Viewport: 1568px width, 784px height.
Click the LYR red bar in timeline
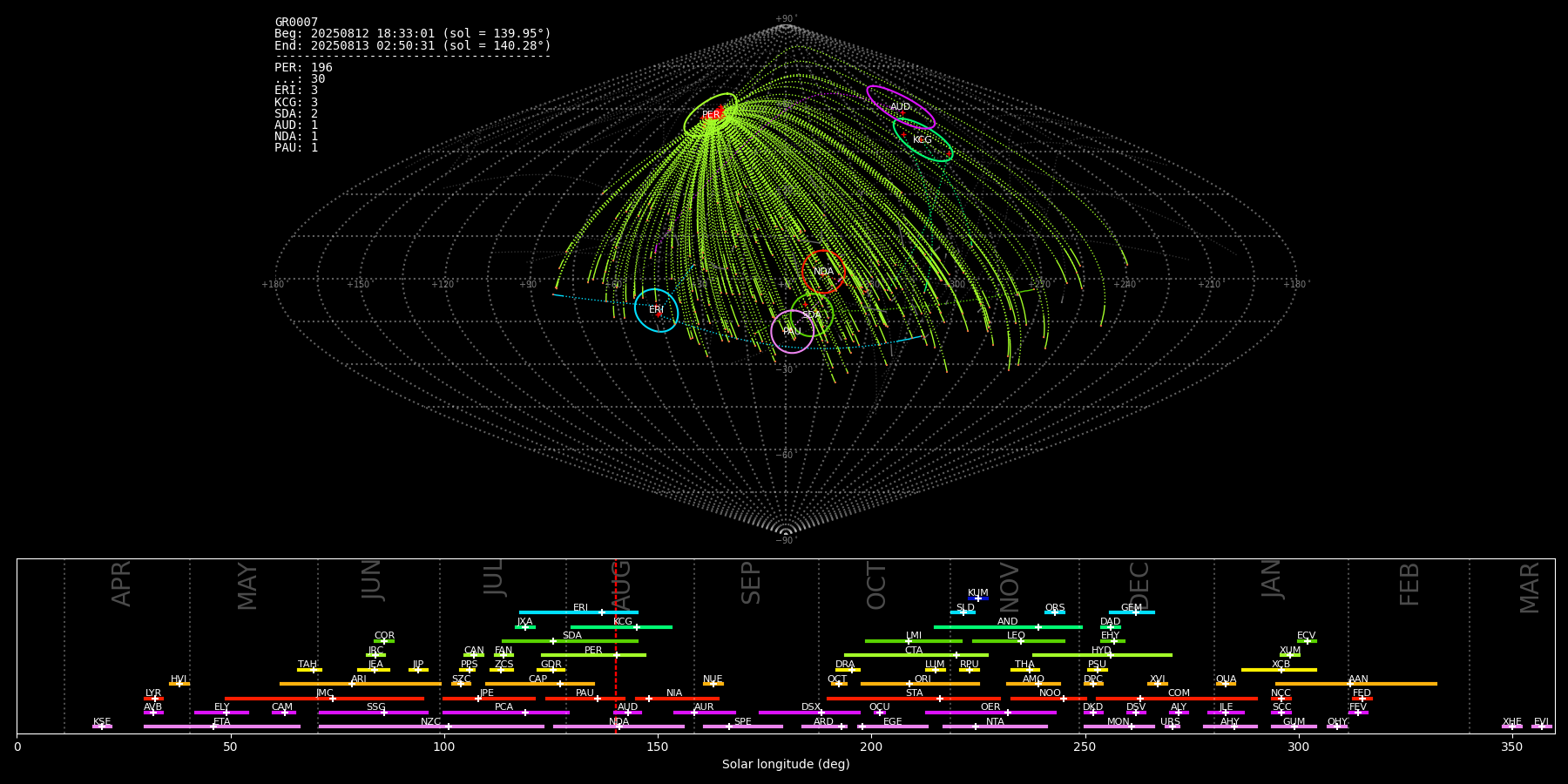[x=153, y=699]
